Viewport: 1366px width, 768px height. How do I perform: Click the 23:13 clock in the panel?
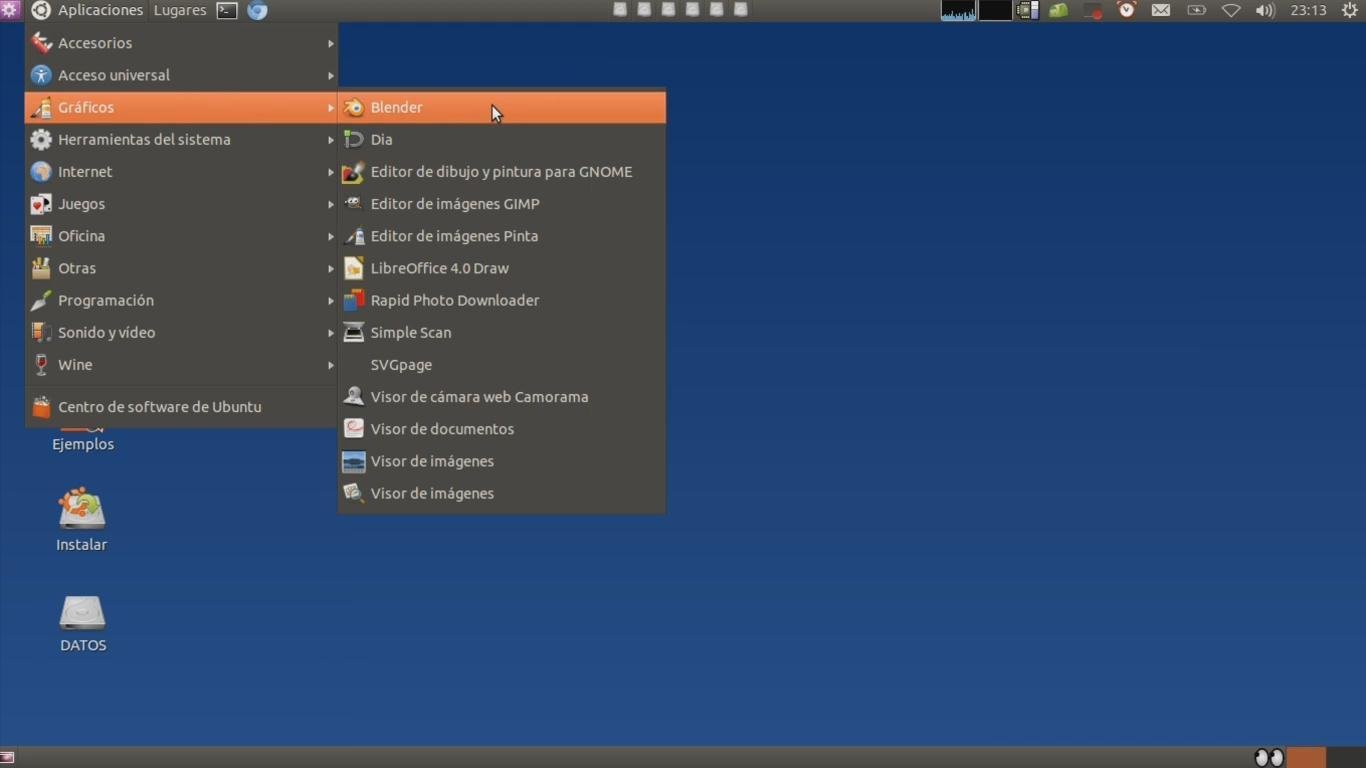point(1308,10)
